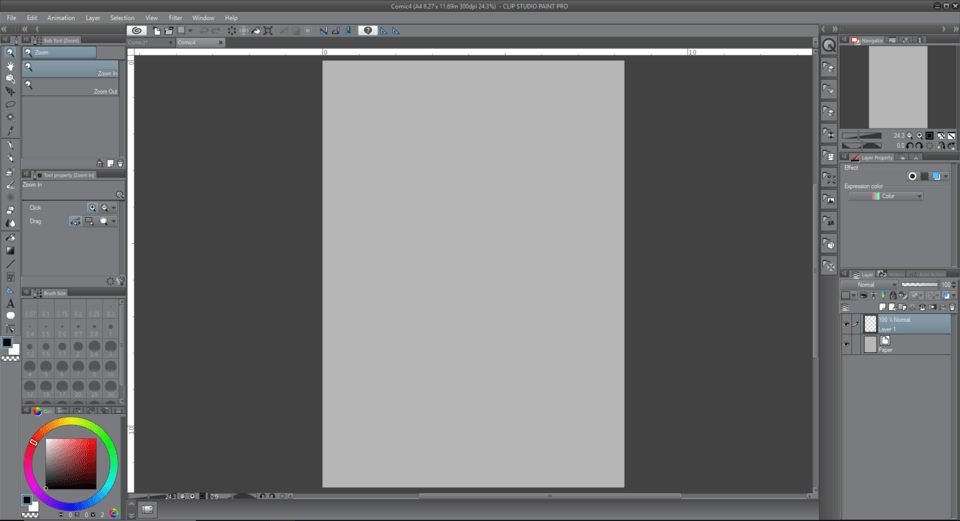Toggle visibility of the Paper layer
Image resolution: width=960 pixels, height=521 pixels.
coord(846,344)
